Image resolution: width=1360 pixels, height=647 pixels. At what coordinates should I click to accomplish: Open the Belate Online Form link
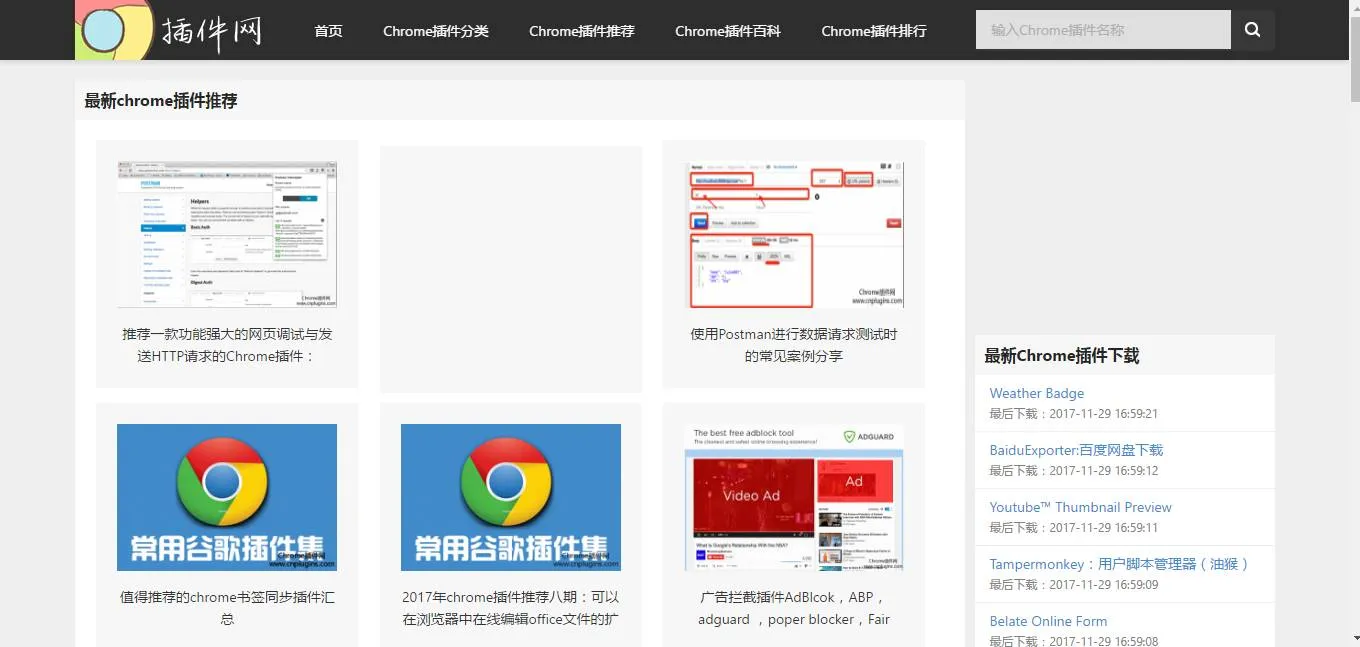point(1048,621)
